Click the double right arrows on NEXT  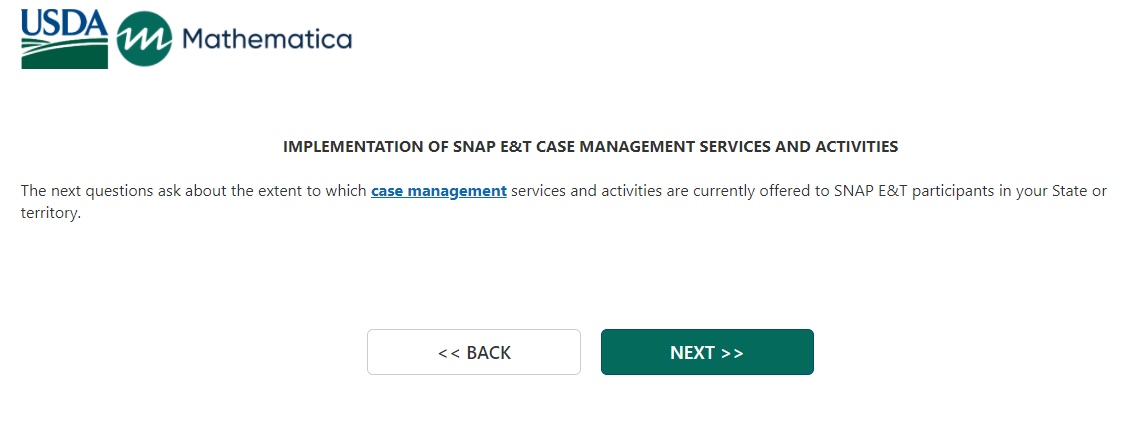pos(733,353)
